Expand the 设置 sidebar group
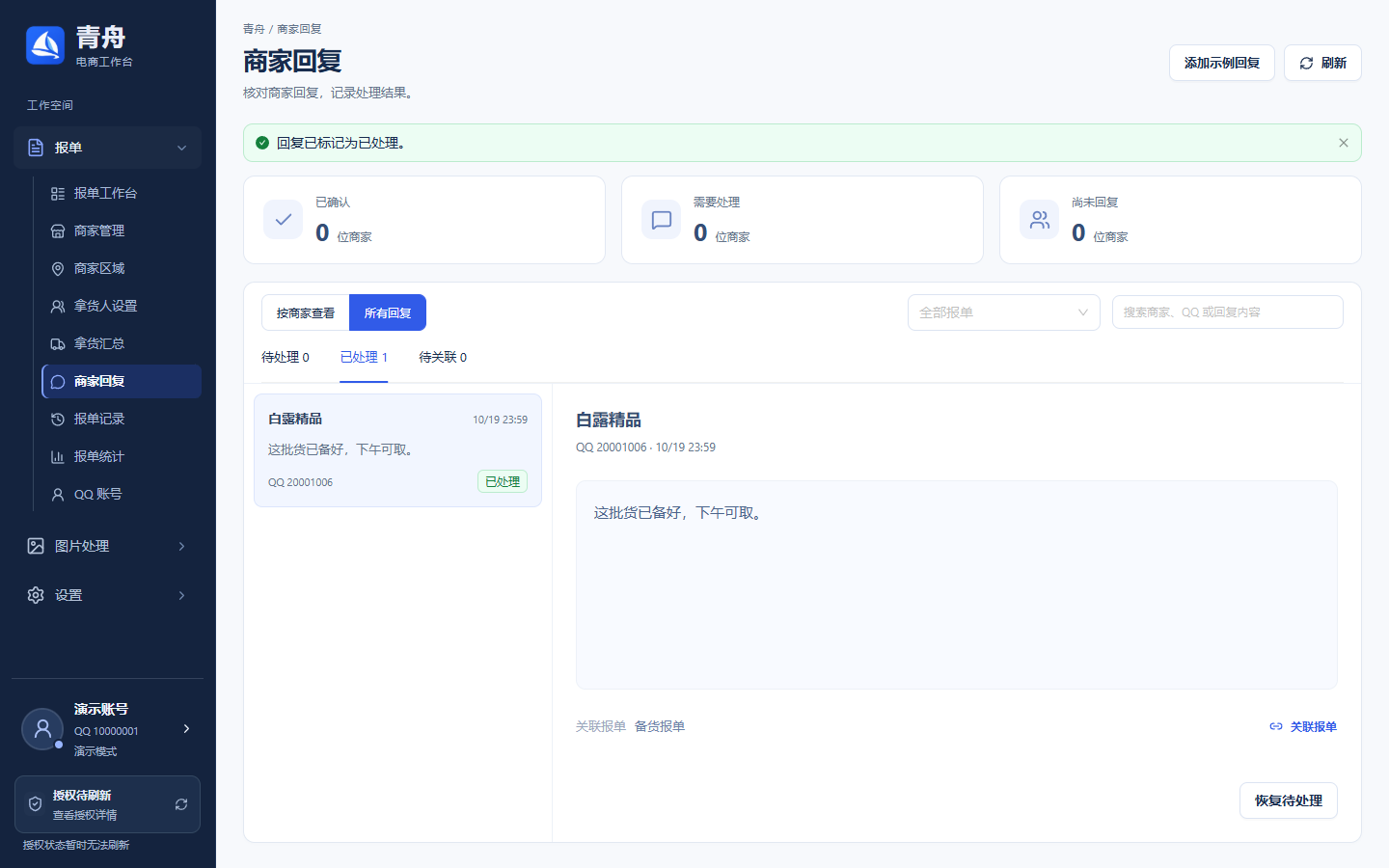Image resolution: width=1389 pixels, height=868 pixels. click(x=107, y=595)
